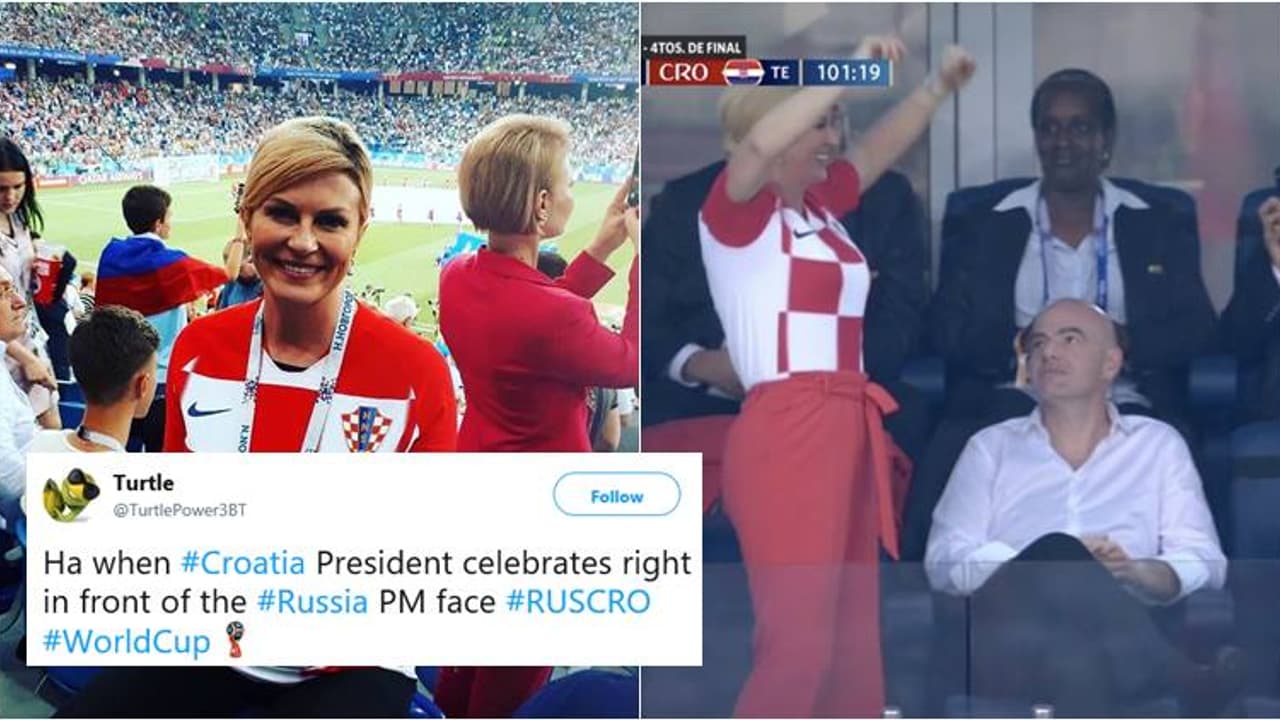This screenshot has height=720, width=1280.
Task: Click the 4TOS. DE FINAL label
Action: (x=693, y=46)
